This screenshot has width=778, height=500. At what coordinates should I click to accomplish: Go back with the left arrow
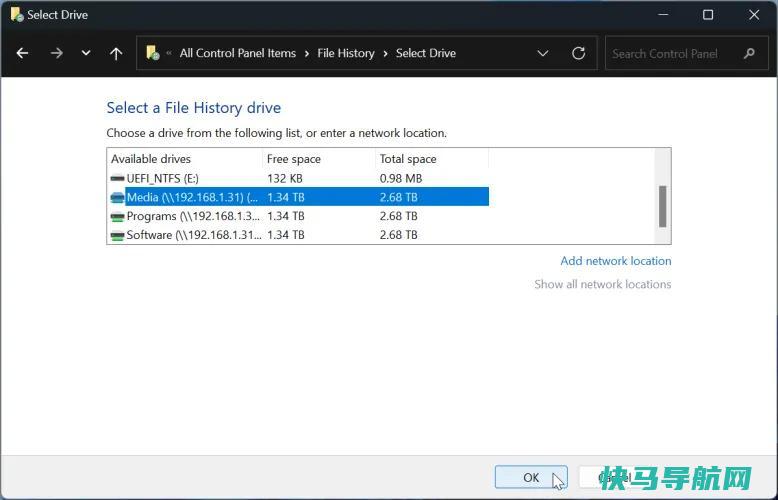[22, 53]
